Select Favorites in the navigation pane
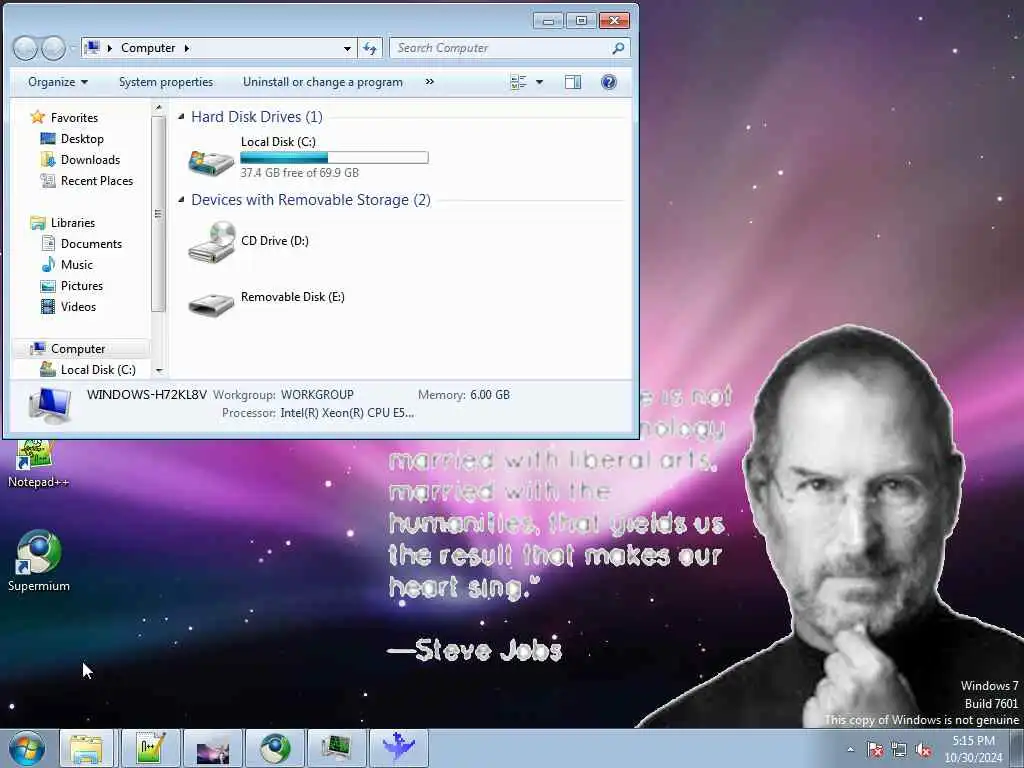 [64, 118]
